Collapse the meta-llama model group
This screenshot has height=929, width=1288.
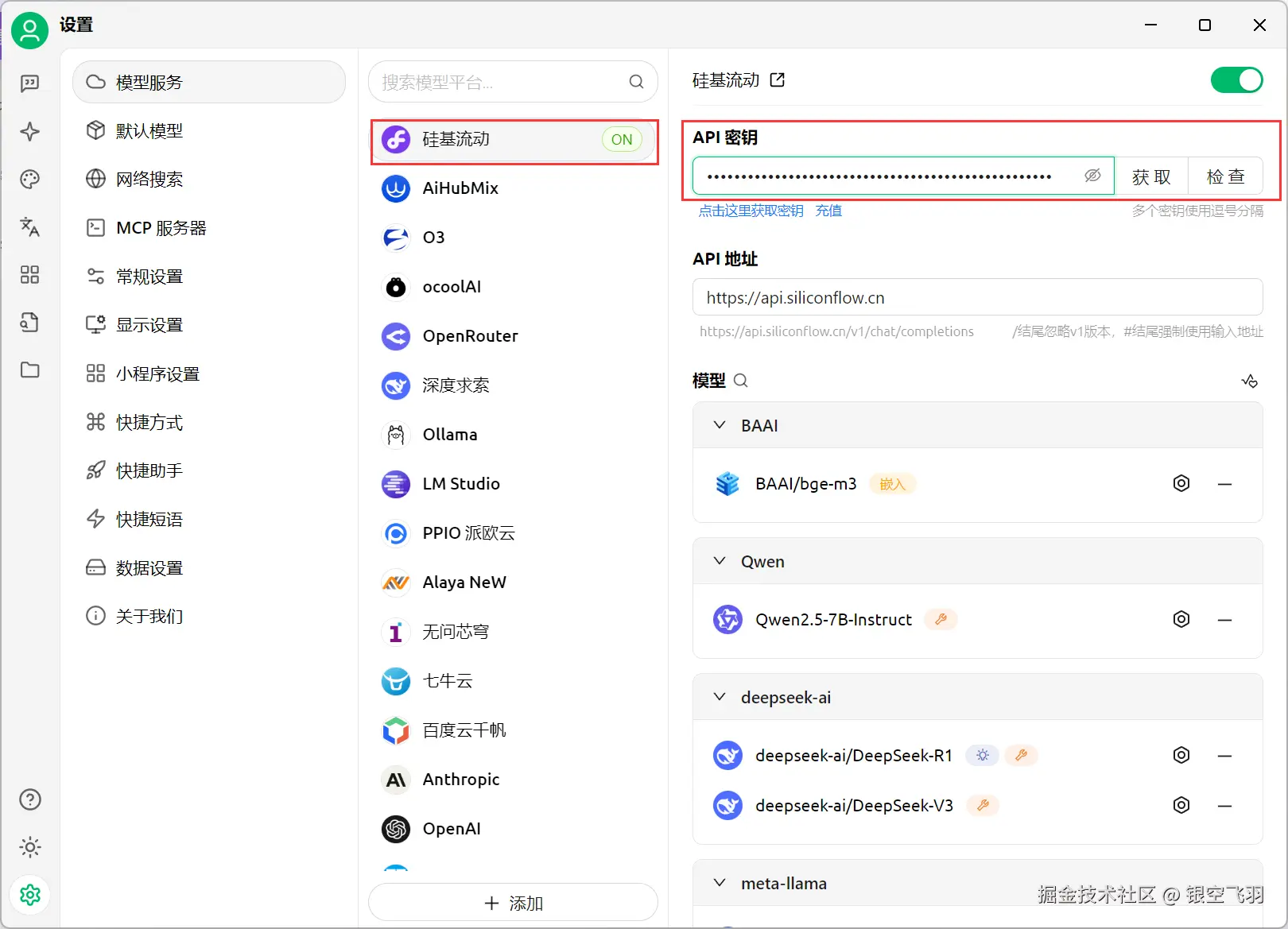720,883
